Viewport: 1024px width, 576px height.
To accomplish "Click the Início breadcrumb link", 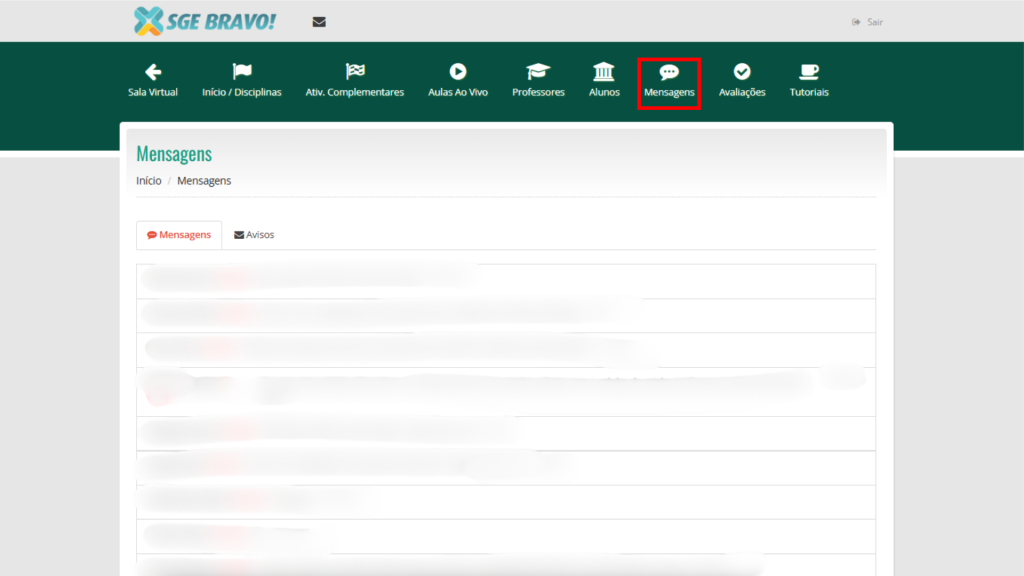I will pos(149,181).
